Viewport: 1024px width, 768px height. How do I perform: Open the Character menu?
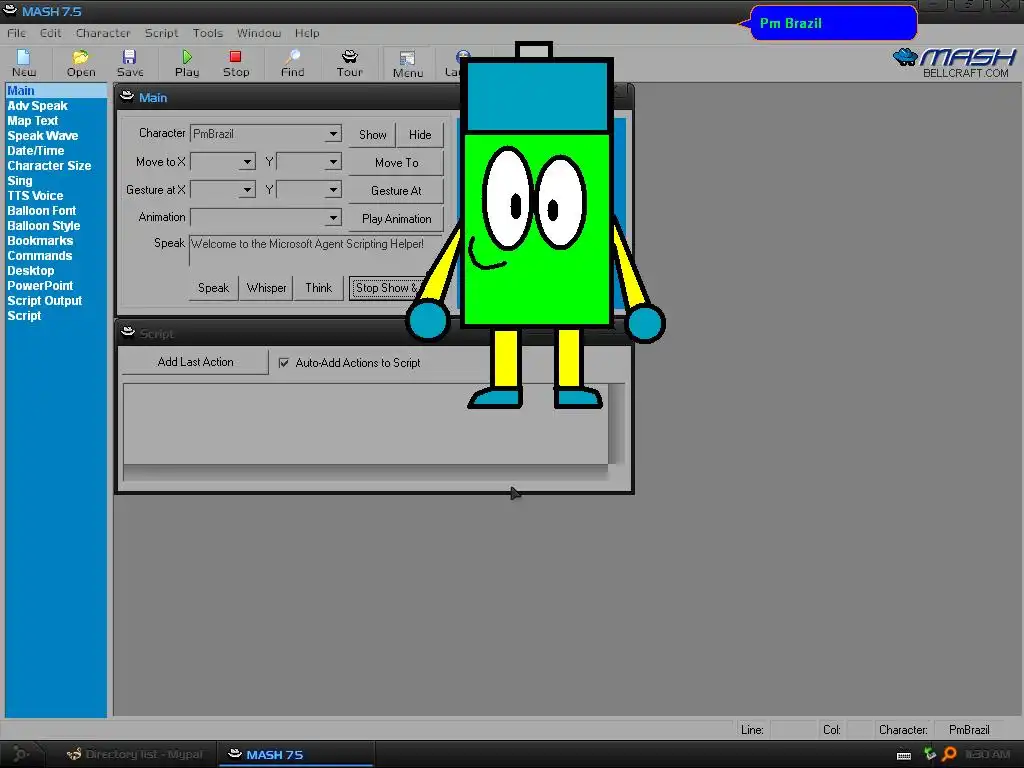click(103, 33)
